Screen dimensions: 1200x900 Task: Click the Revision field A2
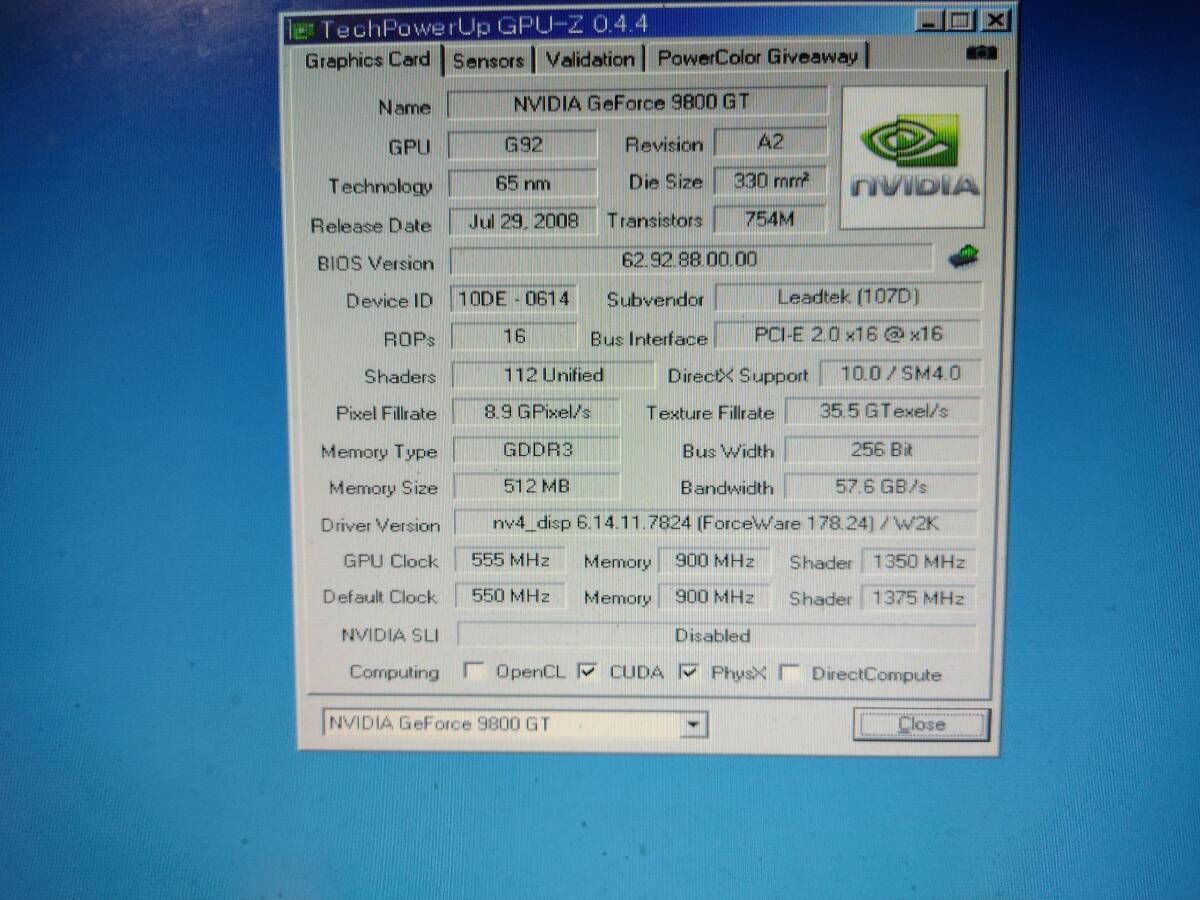[x=771, y=142]
